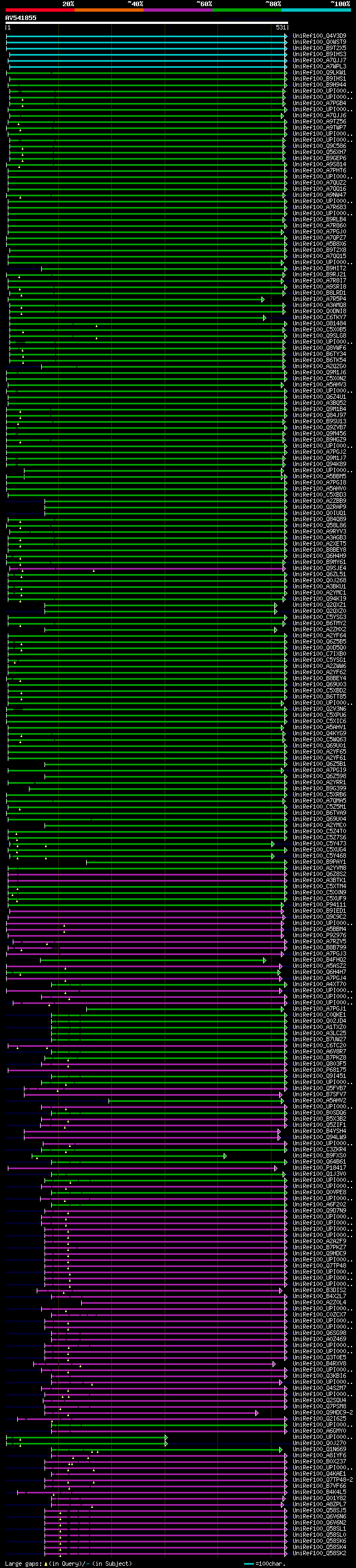
Task: Select the AV541855 query name label
Action: (x=21, y=18)
